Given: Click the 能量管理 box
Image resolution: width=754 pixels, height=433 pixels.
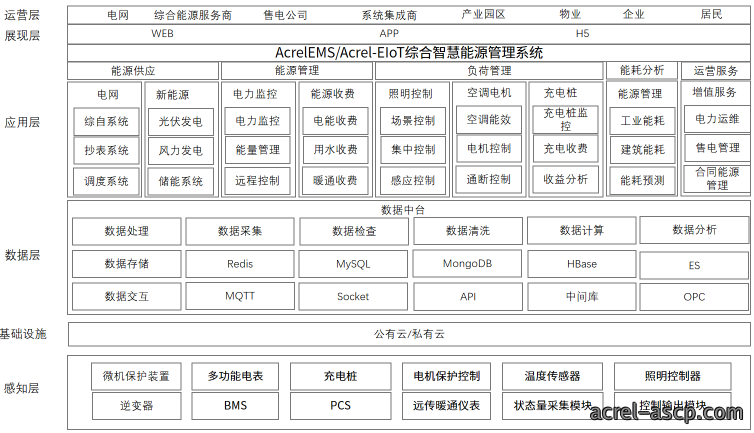Looking at the screenshot, I should pos(258,150).
